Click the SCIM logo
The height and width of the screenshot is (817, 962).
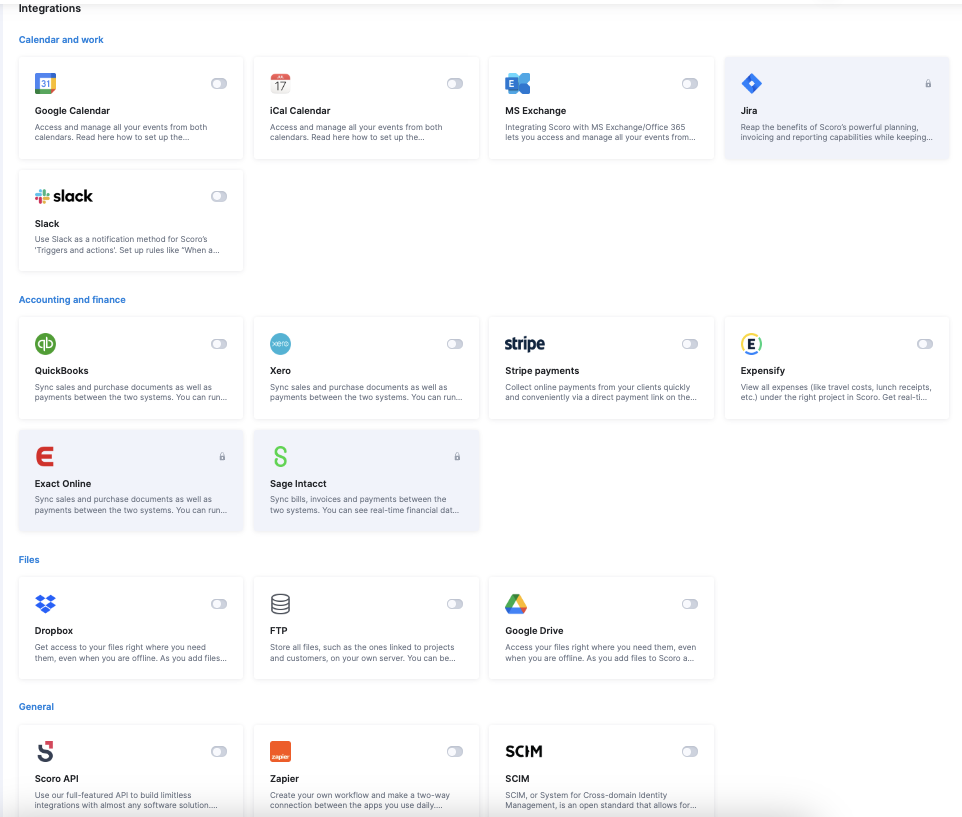pos(524,751)
